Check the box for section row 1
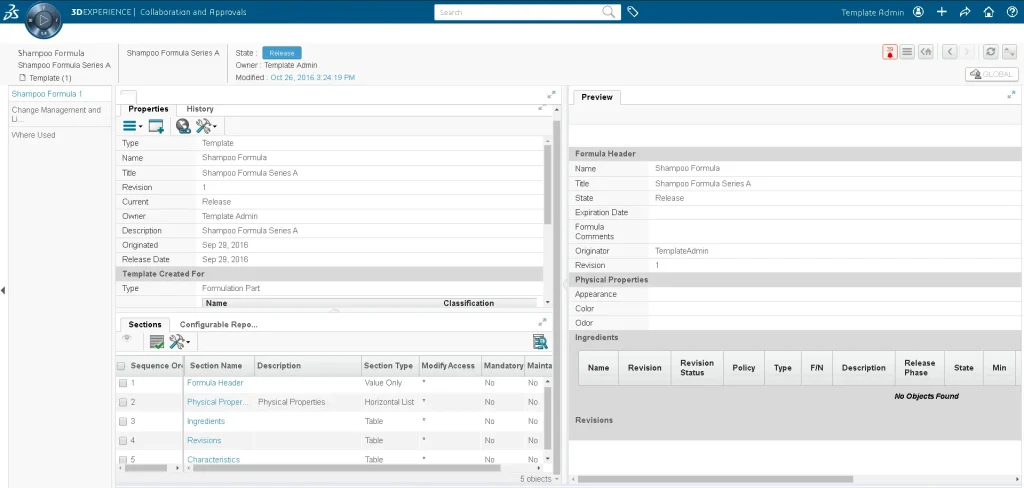Screen dimensions: 1024x488 [123, 383]
